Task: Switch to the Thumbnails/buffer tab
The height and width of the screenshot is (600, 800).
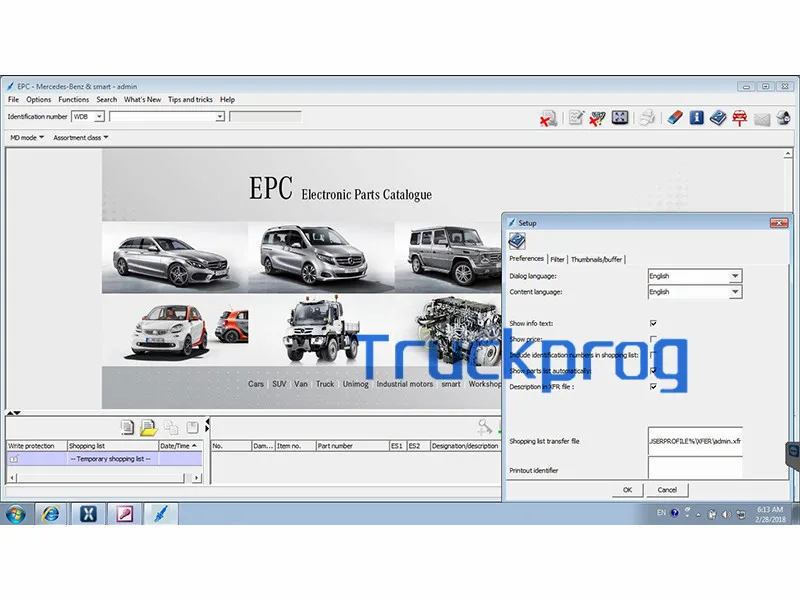Action: (x=596, y=259)
